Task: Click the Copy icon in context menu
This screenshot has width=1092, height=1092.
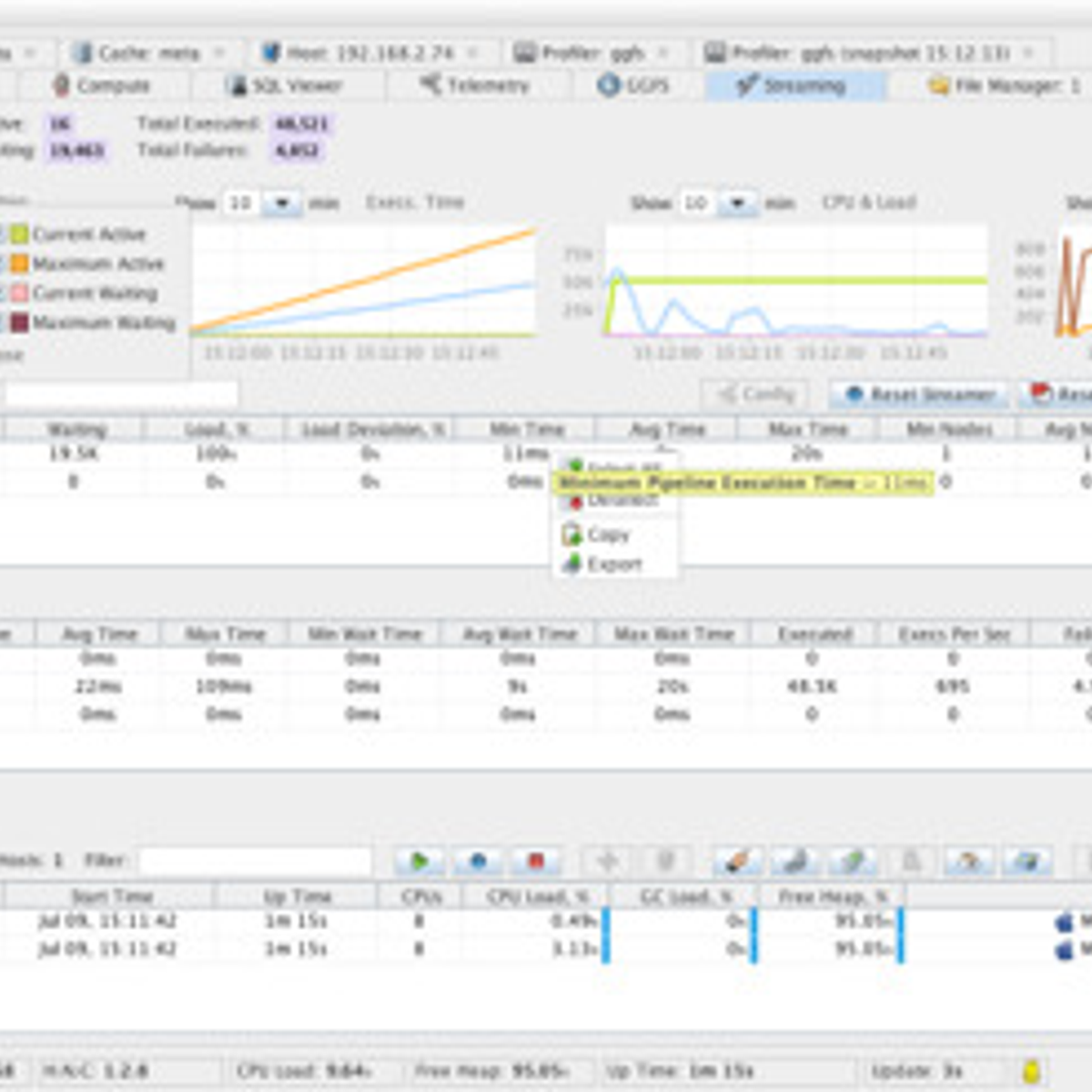Action: 571,535
